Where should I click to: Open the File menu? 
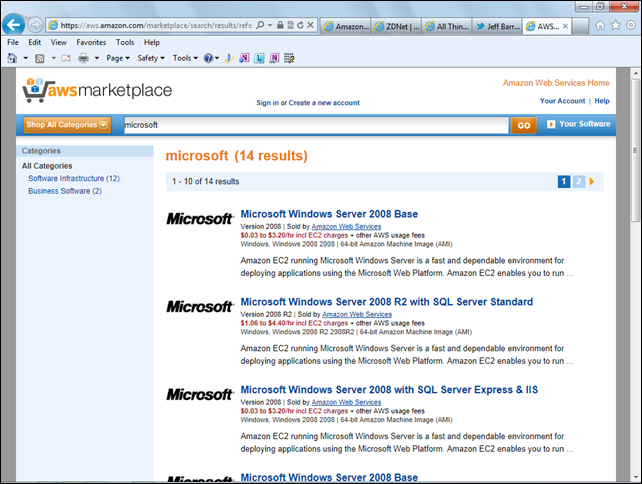point(13,42)
